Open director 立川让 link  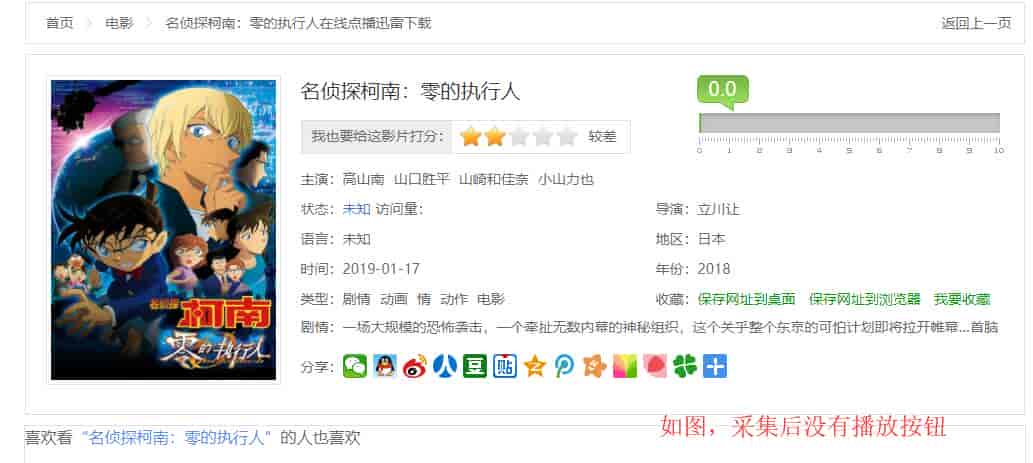coord(719,209)
